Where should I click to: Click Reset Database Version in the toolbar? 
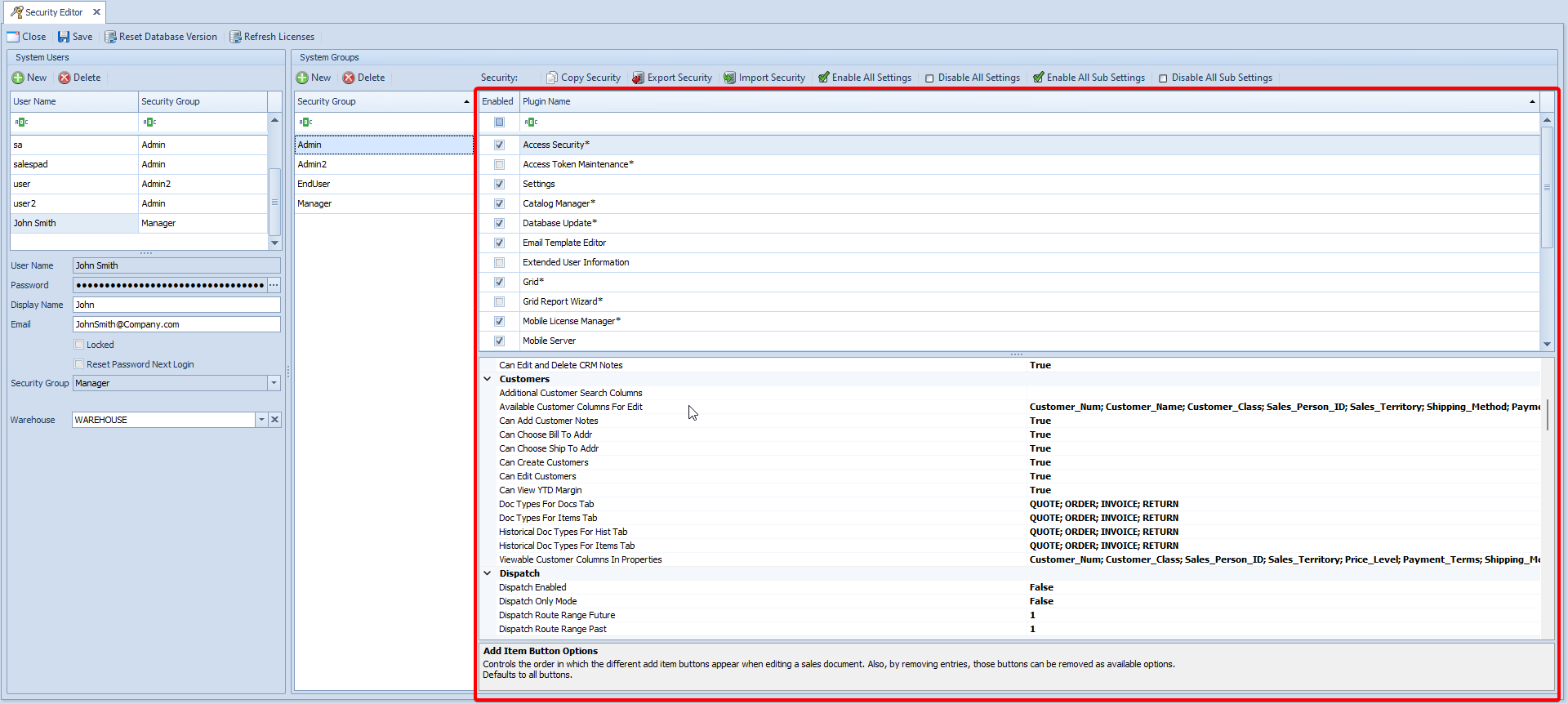click(161, 37)
